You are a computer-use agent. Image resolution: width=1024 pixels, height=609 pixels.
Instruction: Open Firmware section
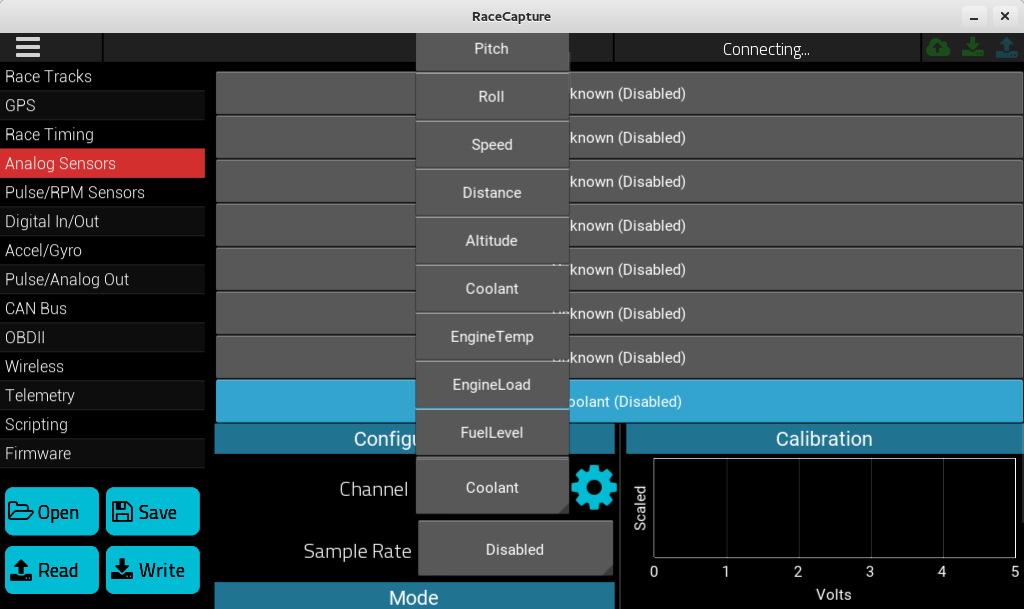[x=103, y=453]
